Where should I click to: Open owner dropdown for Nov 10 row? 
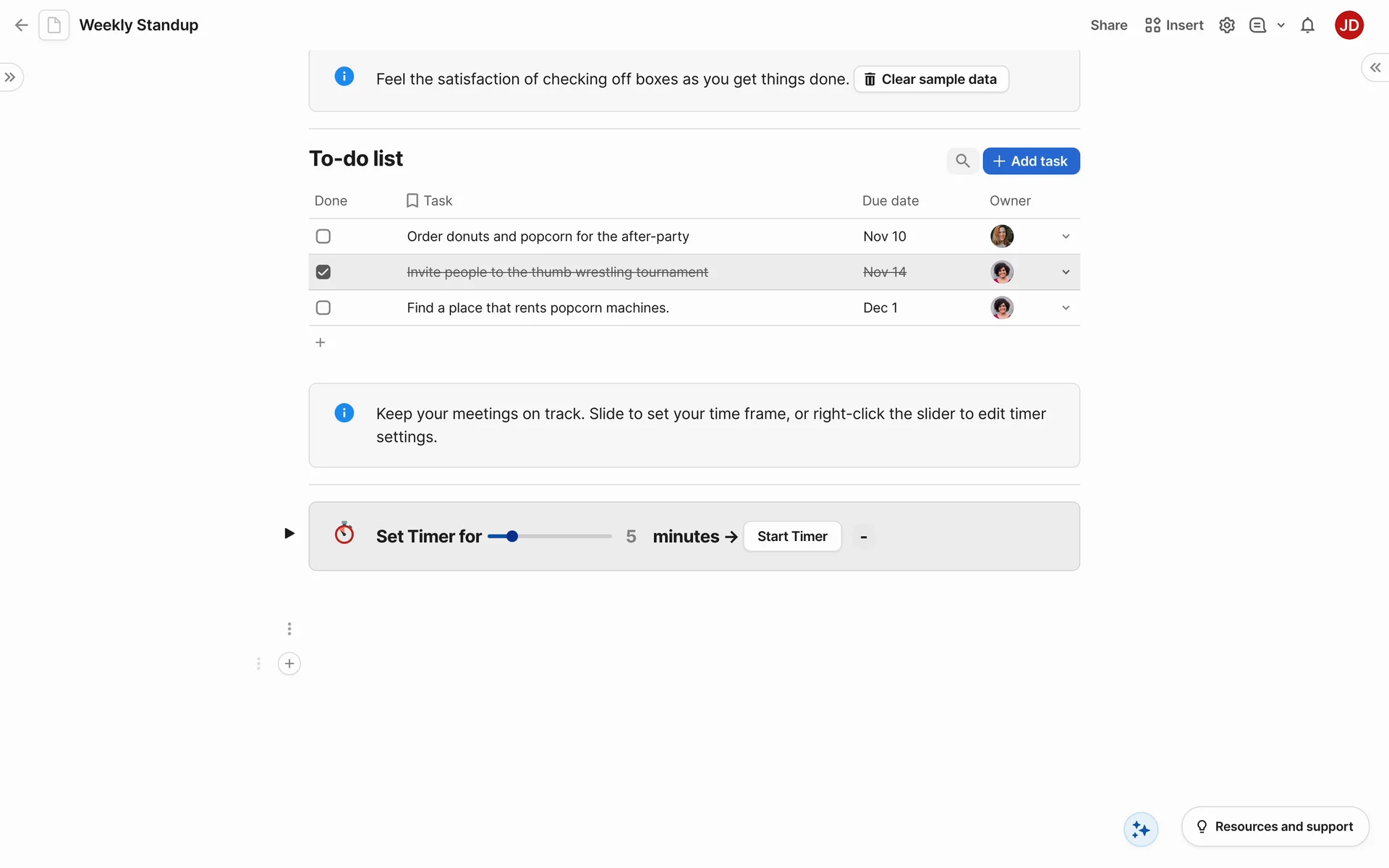(1066, 237)
